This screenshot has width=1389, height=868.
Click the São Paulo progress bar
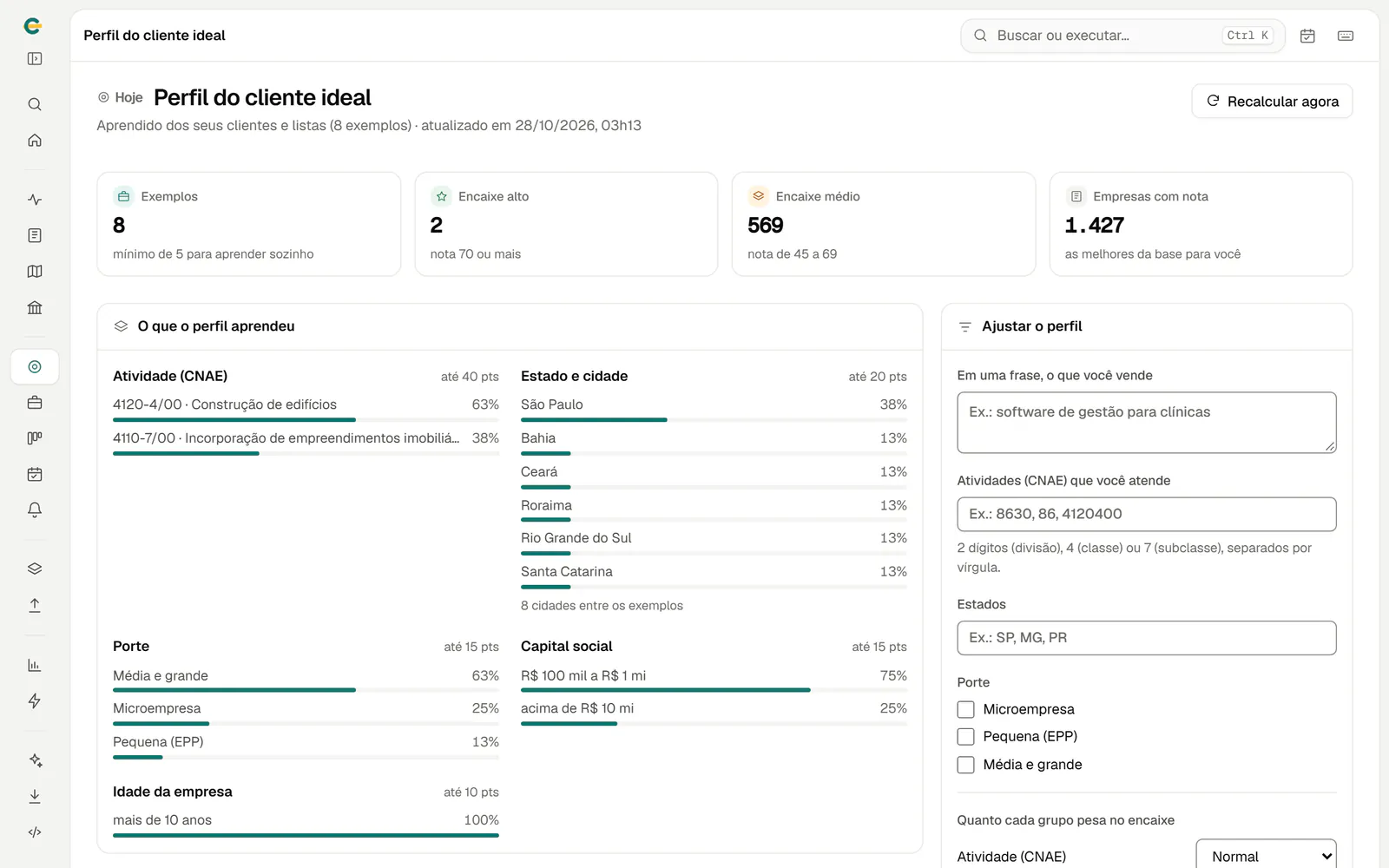pos(714,420)
